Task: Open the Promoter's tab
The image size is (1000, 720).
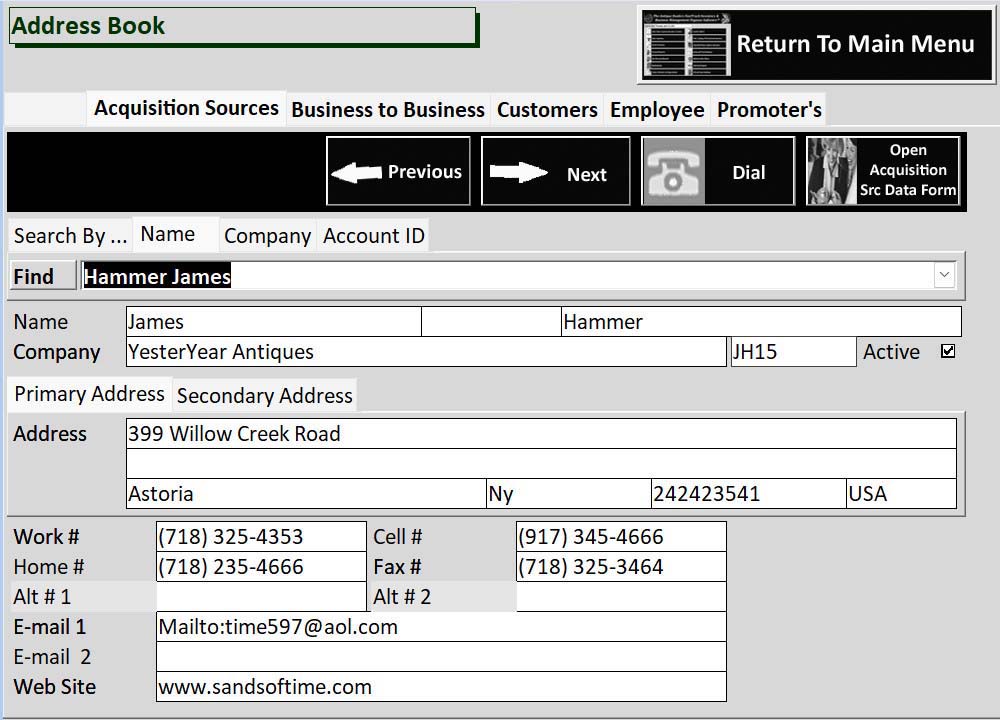Action: click(x=769, y=110)
